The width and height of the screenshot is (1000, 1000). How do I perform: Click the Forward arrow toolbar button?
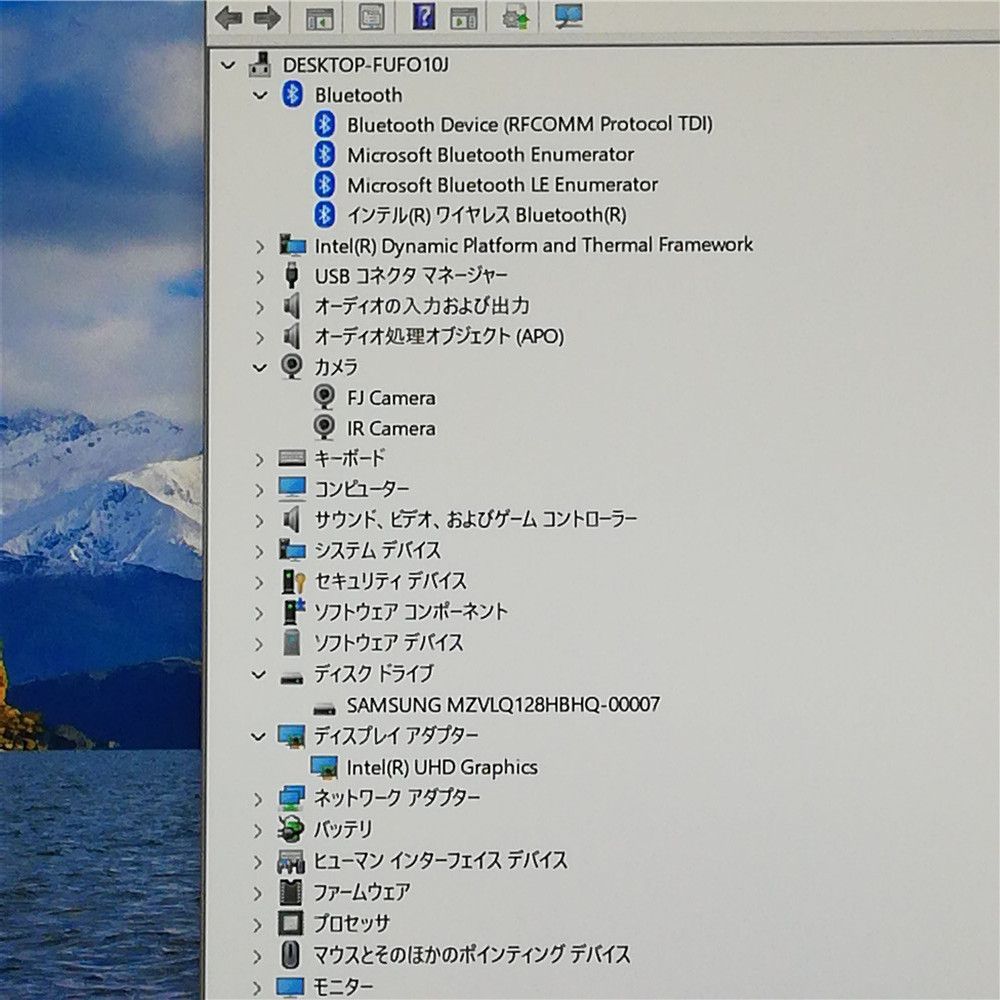click(267, 17)
